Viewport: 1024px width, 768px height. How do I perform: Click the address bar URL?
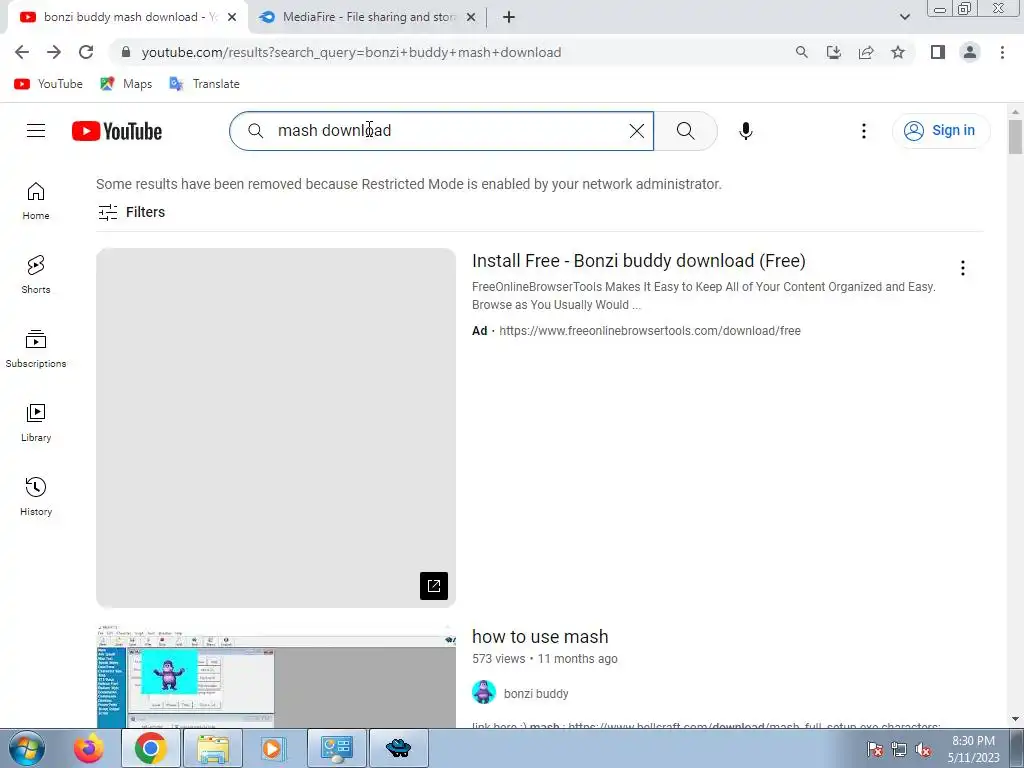pos(351,52)
